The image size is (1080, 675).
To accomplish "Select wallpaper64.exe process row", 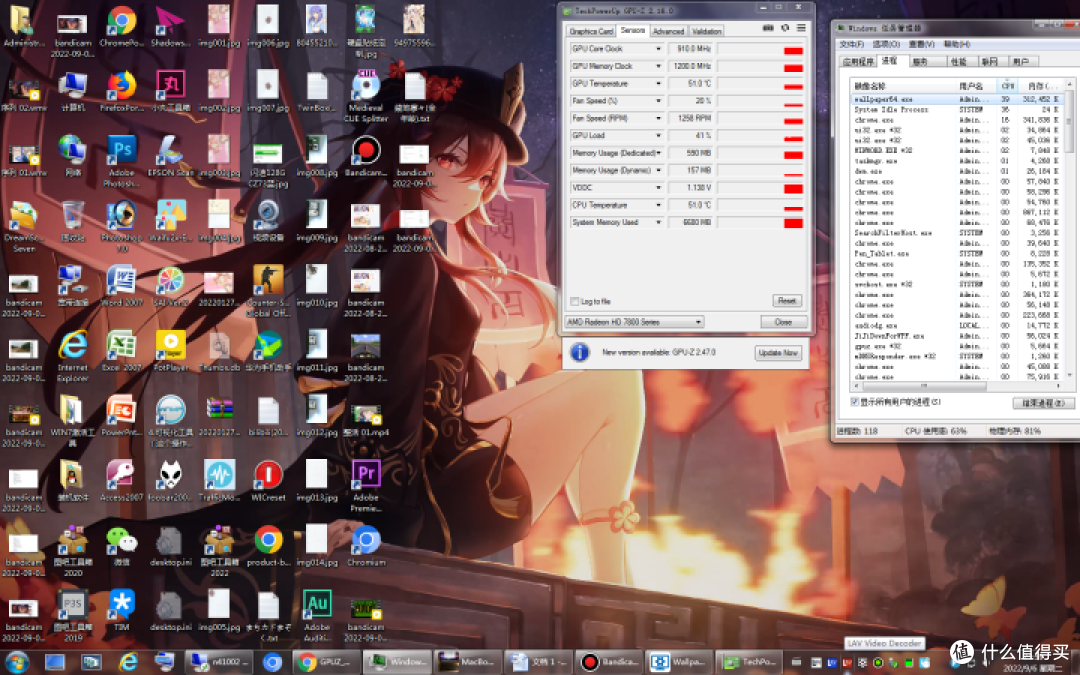I will (957, 99).
